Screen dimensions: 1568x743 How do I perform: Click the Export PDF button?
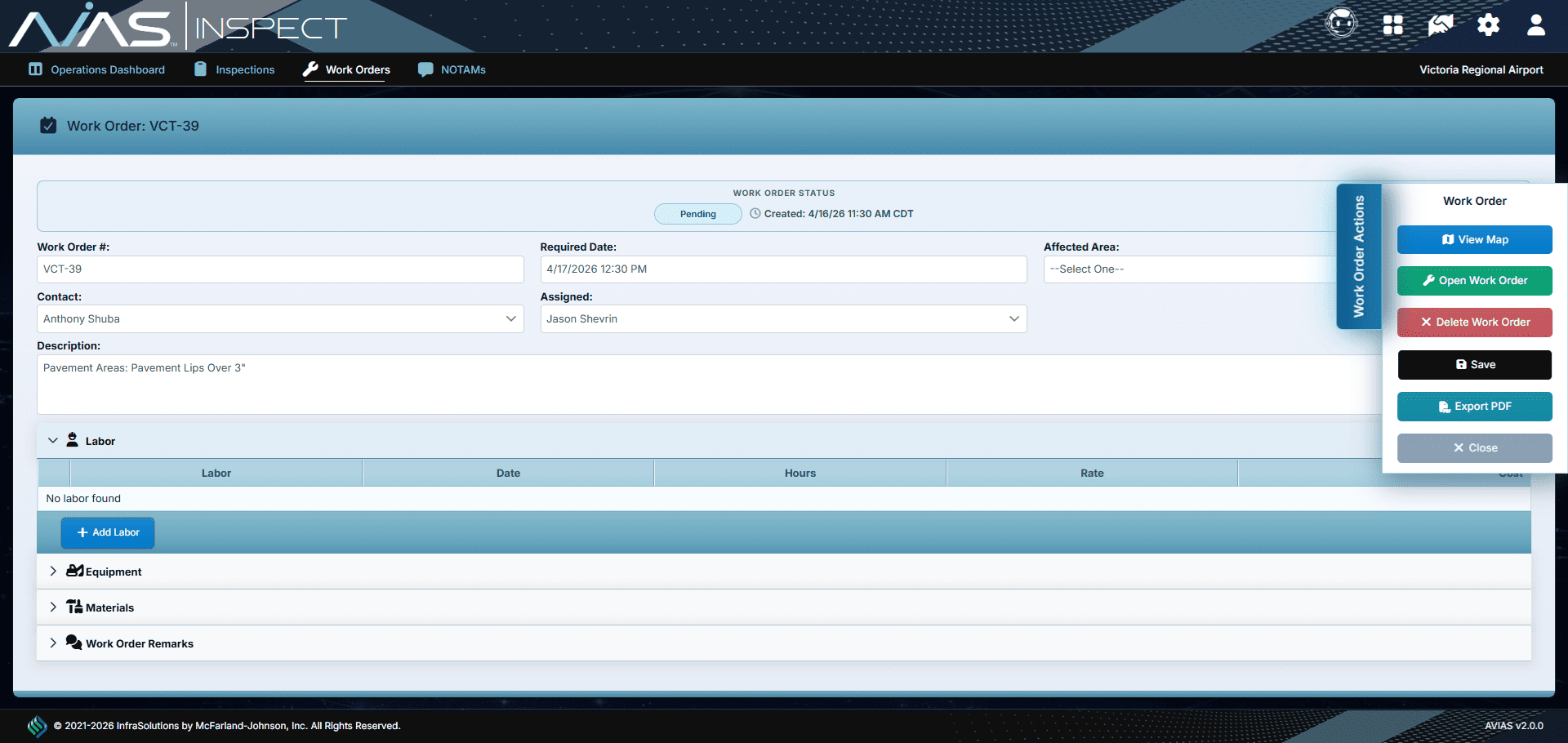1475,406
